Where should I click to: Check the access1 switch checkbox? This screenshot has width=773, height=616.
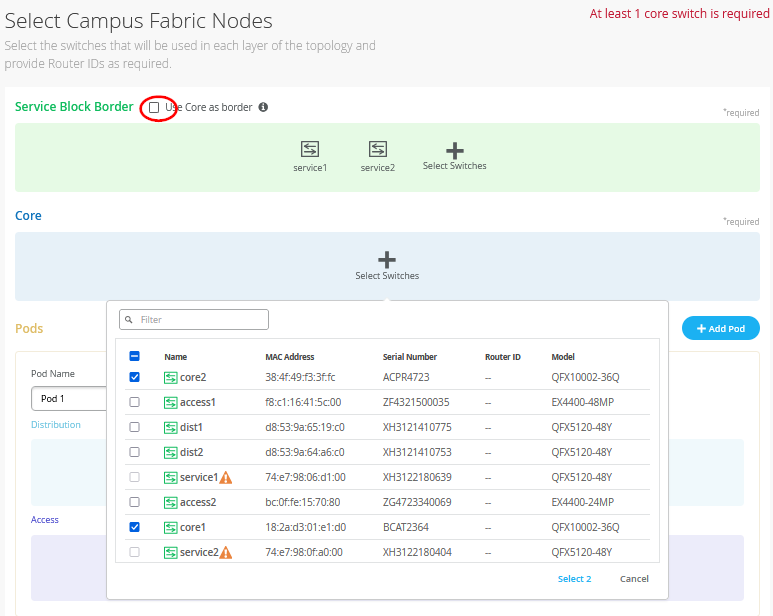tap(135, 402)
